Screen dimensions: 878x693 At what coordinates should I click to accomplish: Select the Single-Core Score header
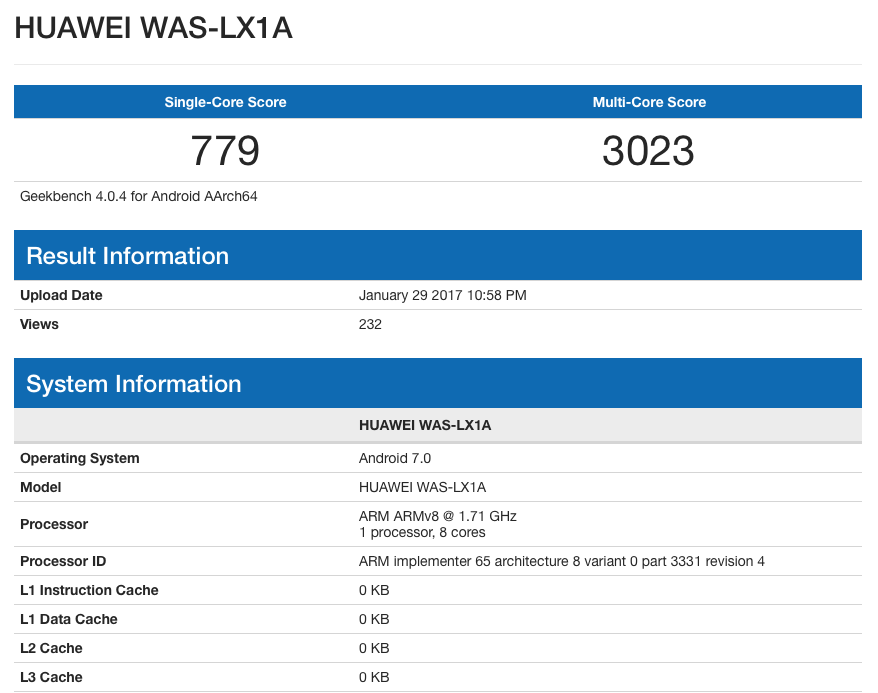click(226, 102)
